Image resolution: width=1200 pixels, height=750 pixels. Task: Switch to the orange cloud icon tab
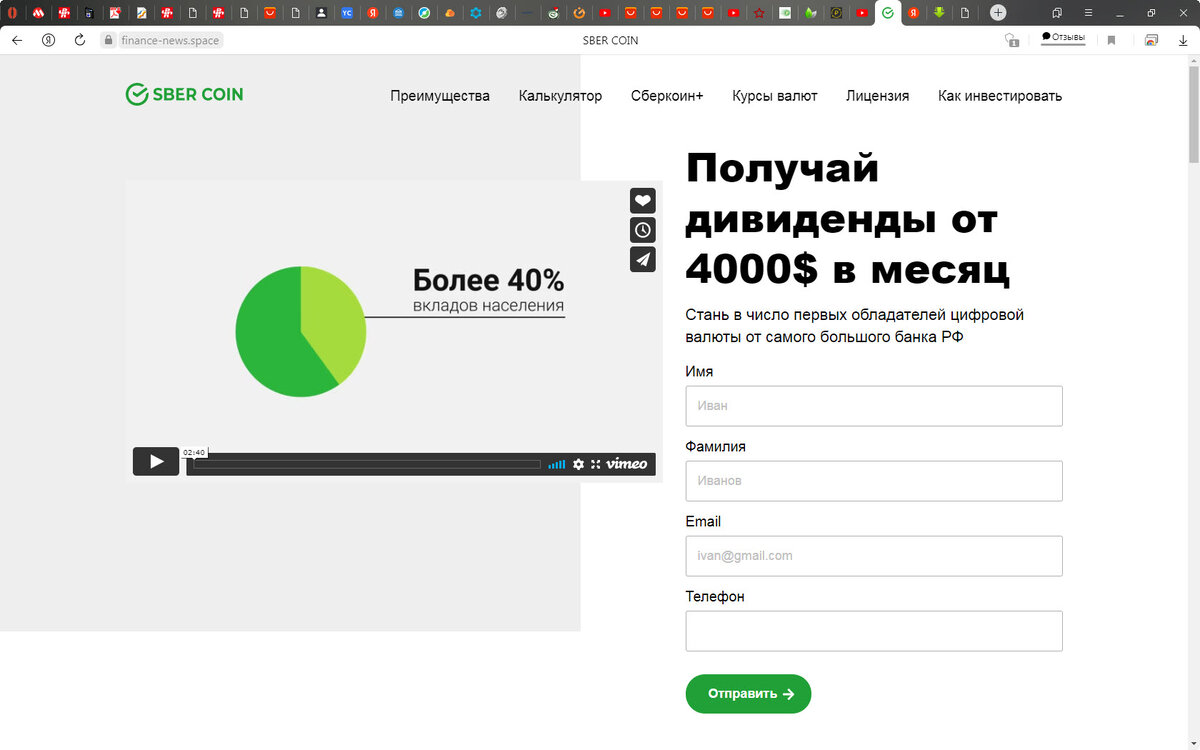coord(450,13)
